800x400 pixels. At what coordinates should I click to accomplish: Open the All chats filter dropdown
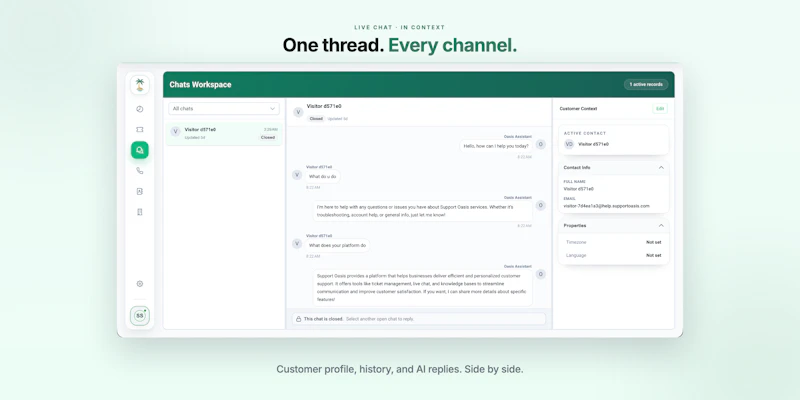pos(224,109)
